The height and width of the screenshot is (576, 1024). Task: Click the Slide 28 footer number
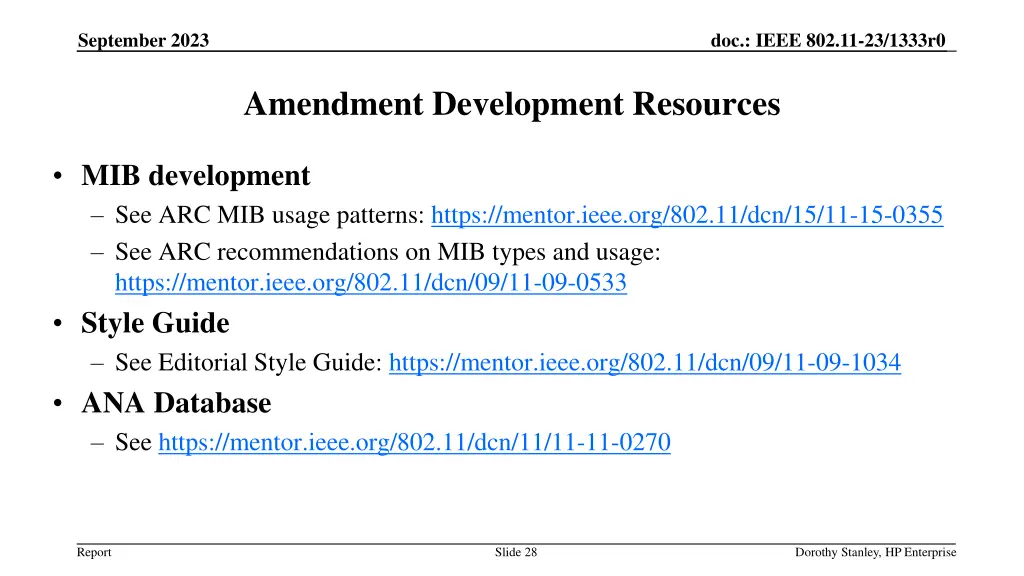pos(516,552)
